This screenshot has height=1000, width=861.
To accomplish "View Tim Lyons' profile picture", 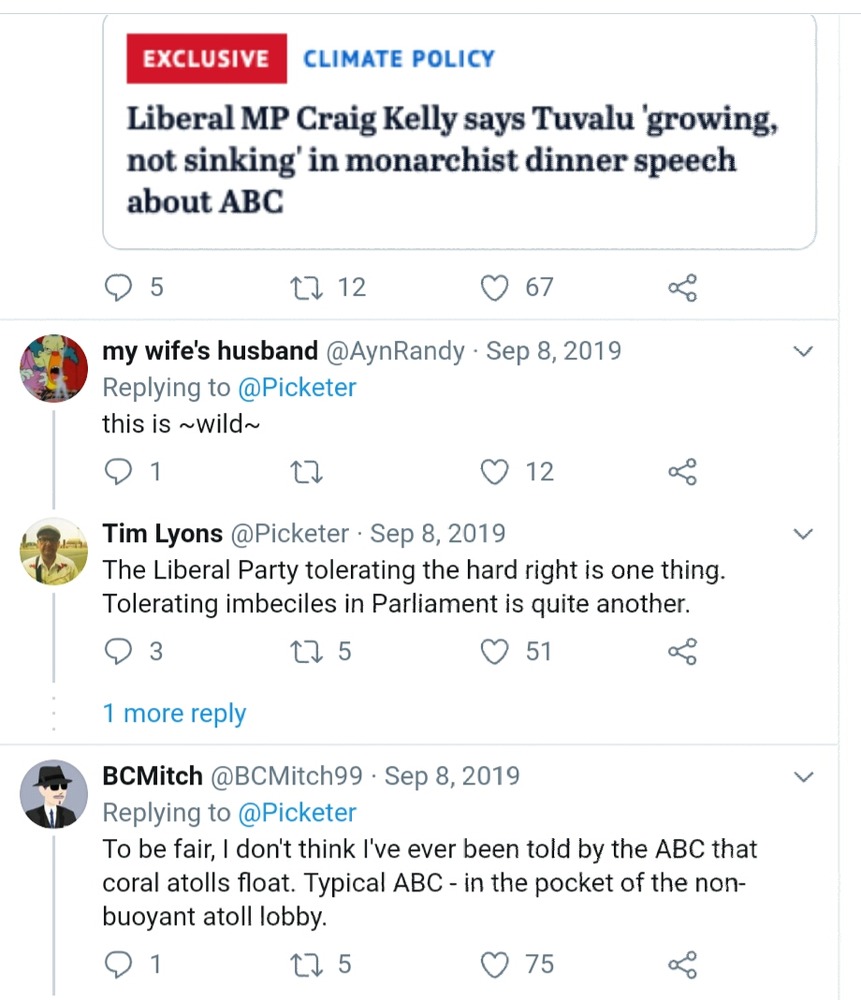I will pos(54,551).
